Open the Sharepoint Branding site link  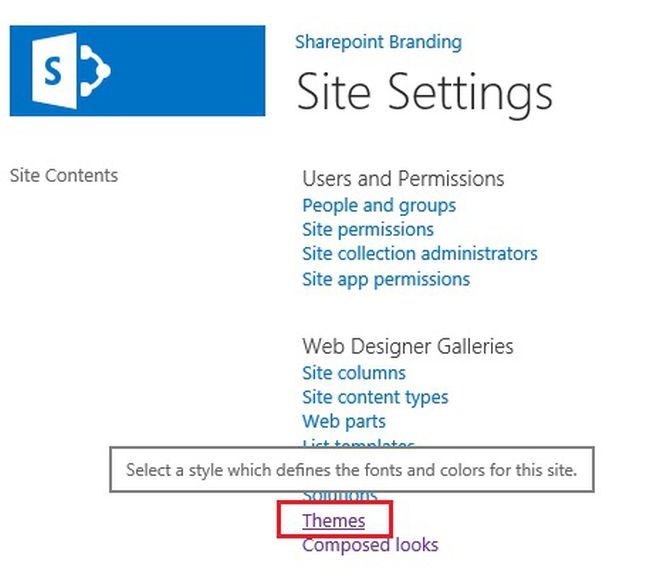pos(378,42)
